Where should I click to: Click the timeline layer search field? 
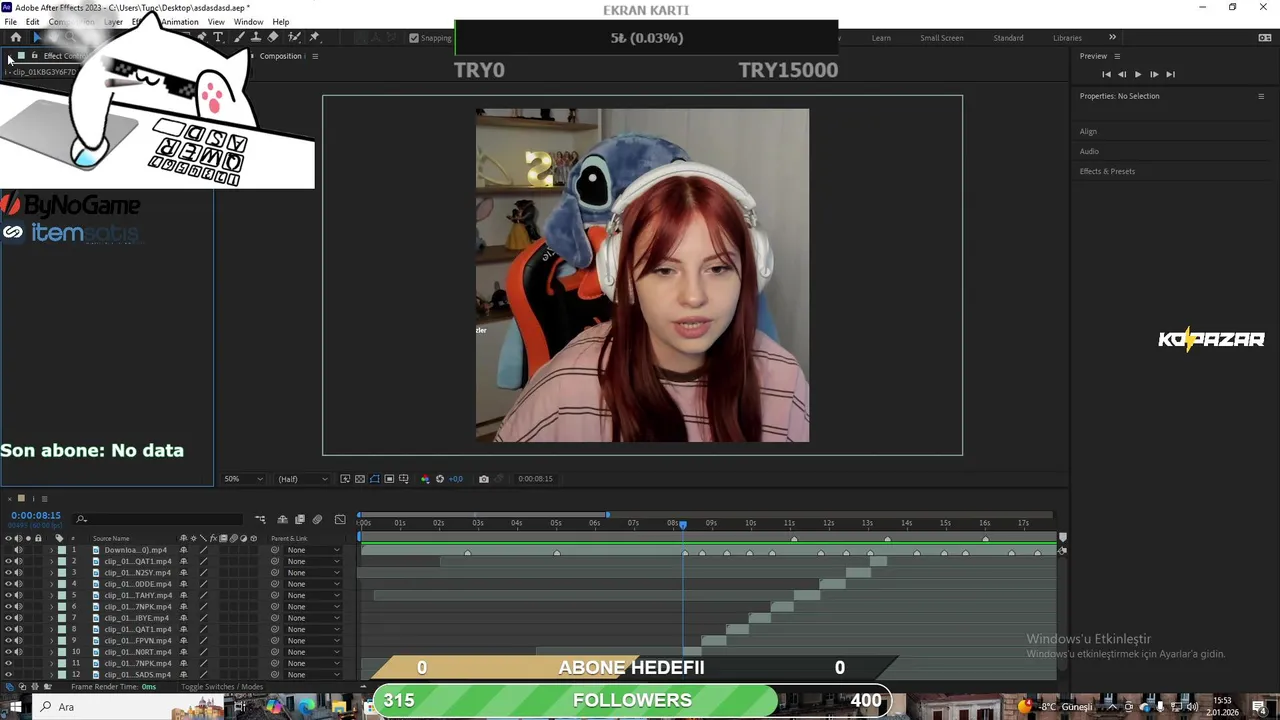click(x=160, y=519)
